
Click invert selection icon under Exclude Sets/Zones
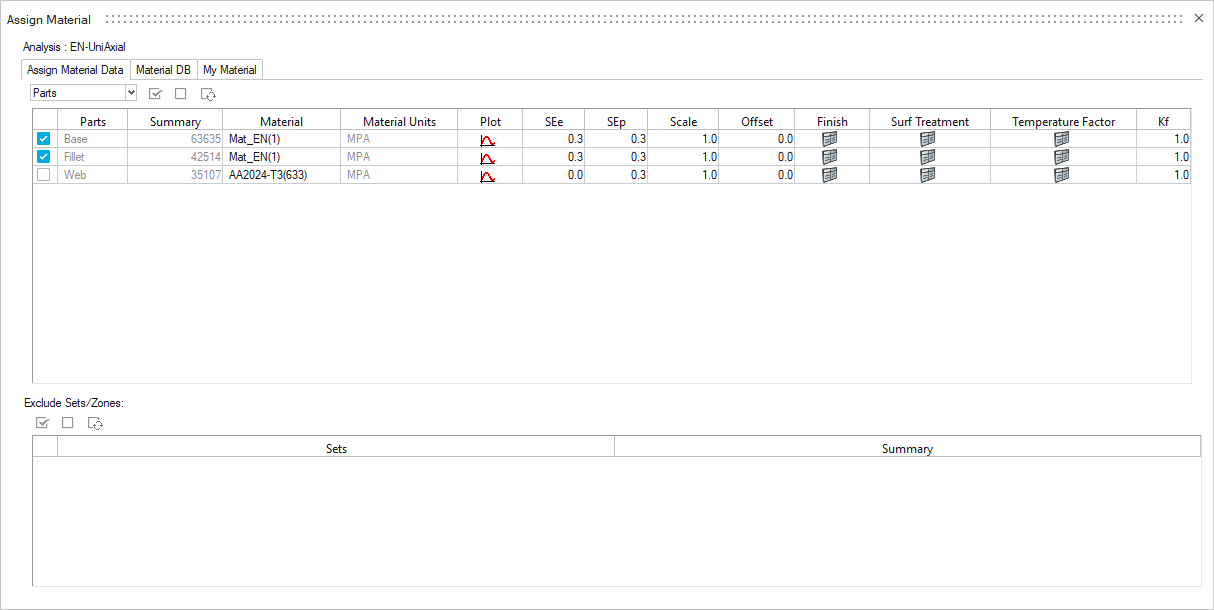pos(95,423)
